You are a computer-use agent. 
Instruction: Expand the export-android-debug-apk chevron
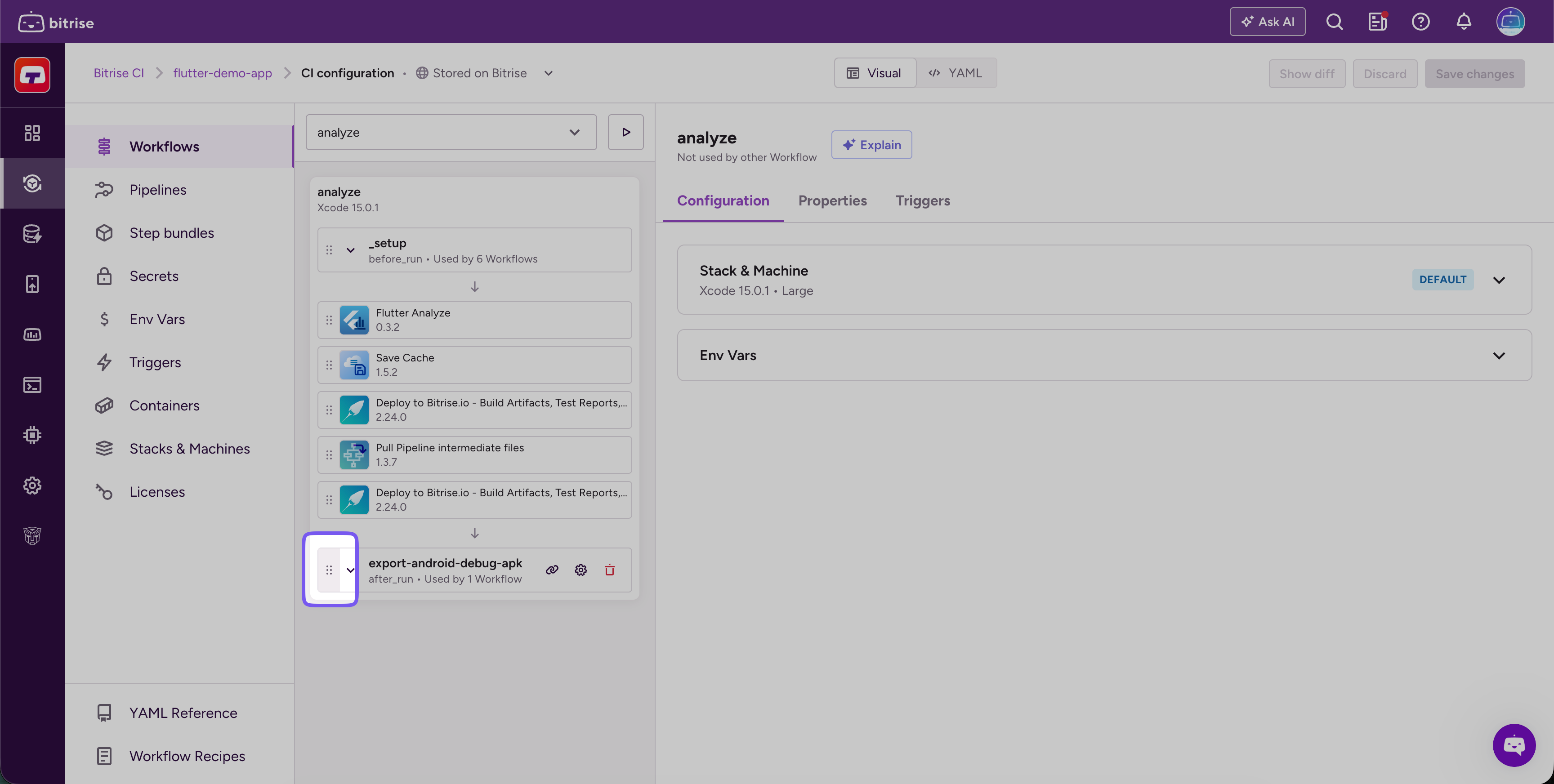[x=350, y=570]
